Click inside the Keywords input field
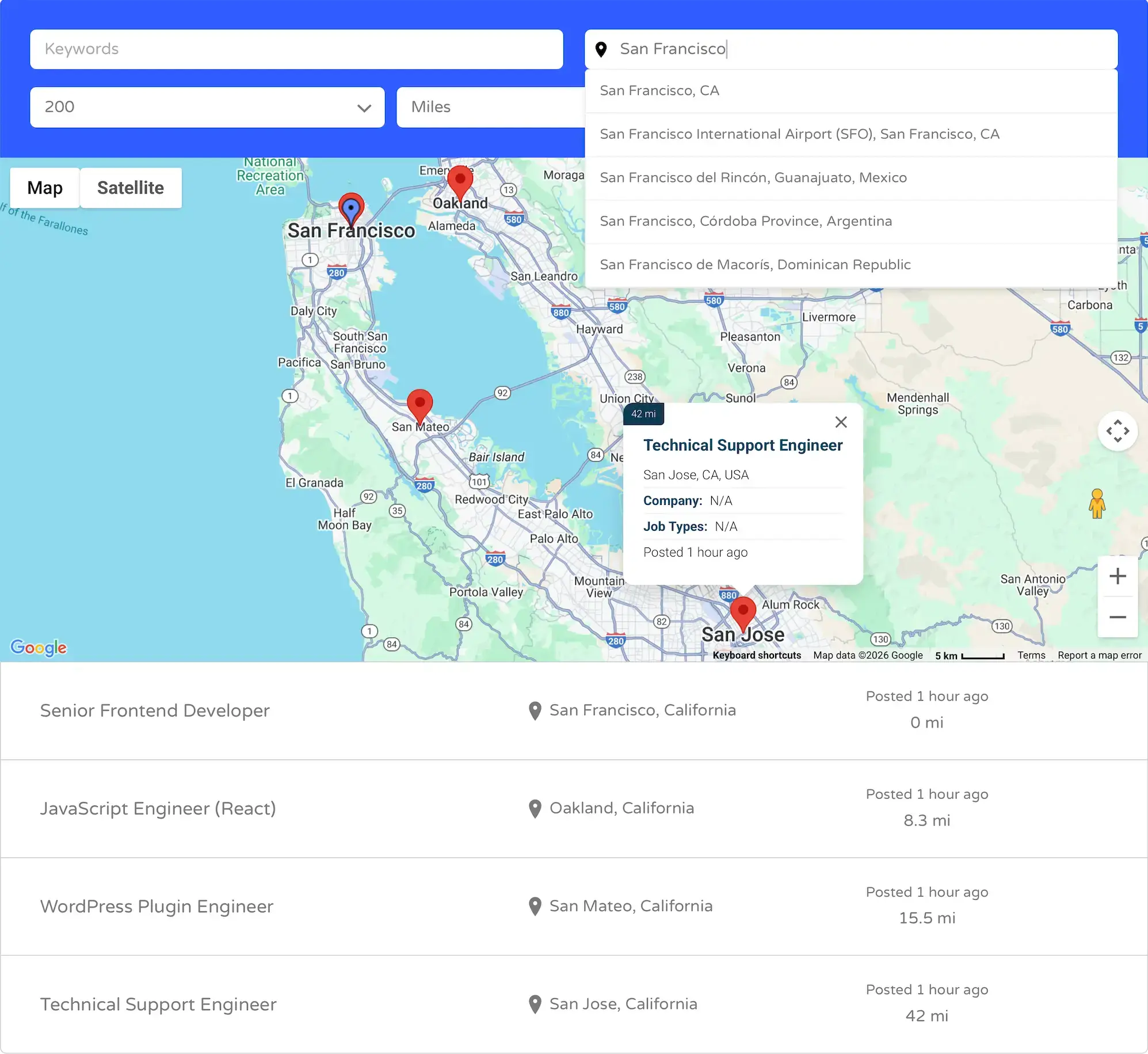 296,49
